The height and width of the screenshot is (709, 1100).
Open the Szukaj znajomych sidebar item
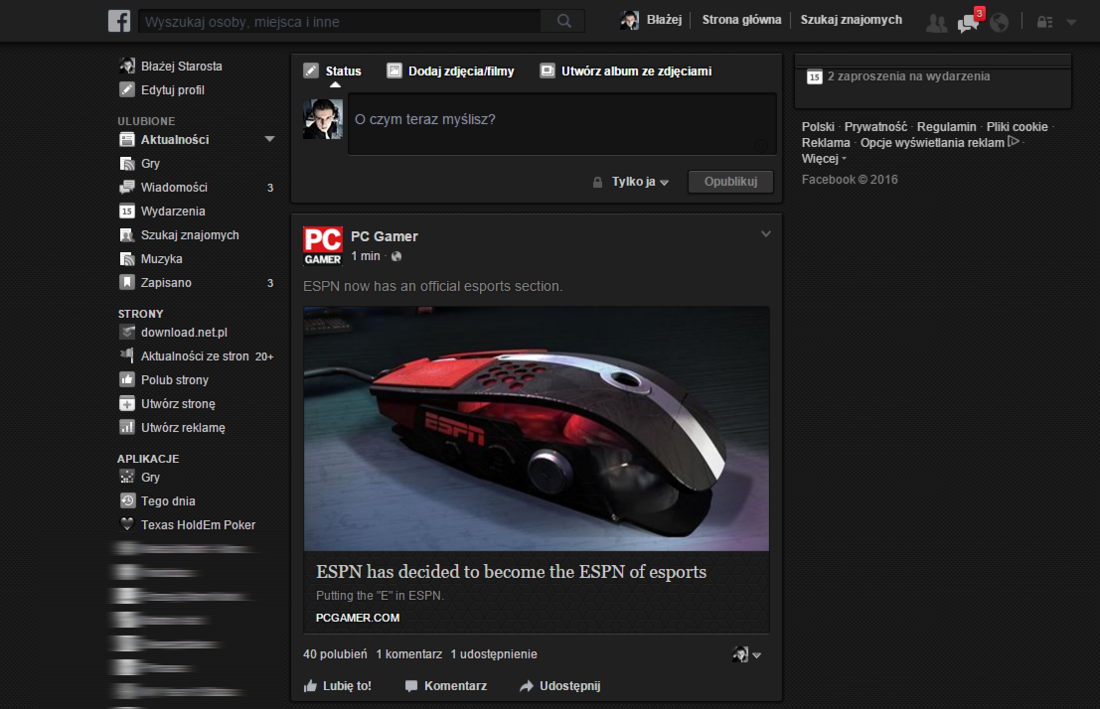(x=180, y=235)
